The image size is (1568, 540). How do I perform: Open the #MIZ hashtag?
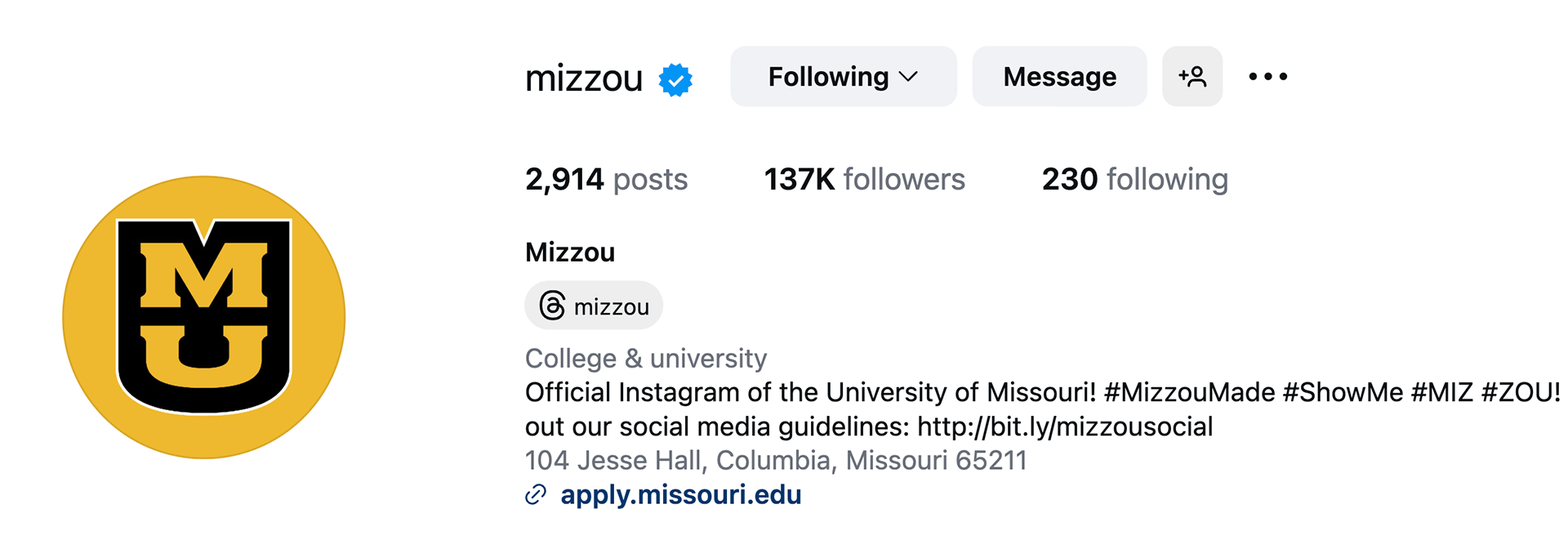point(1442,392)
